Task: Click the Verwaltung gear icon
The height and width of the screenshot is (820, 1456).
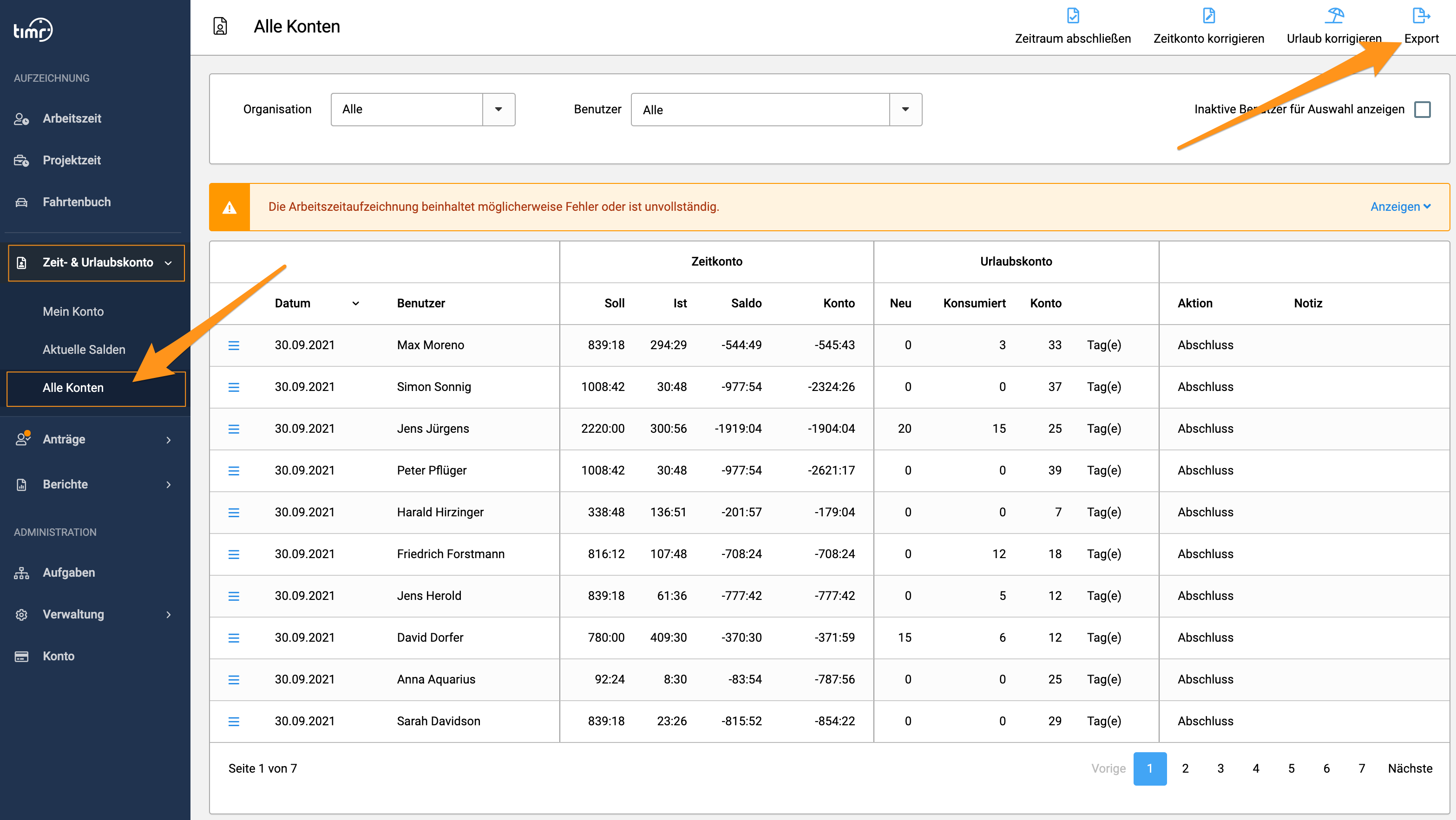Action: (21, 614)
